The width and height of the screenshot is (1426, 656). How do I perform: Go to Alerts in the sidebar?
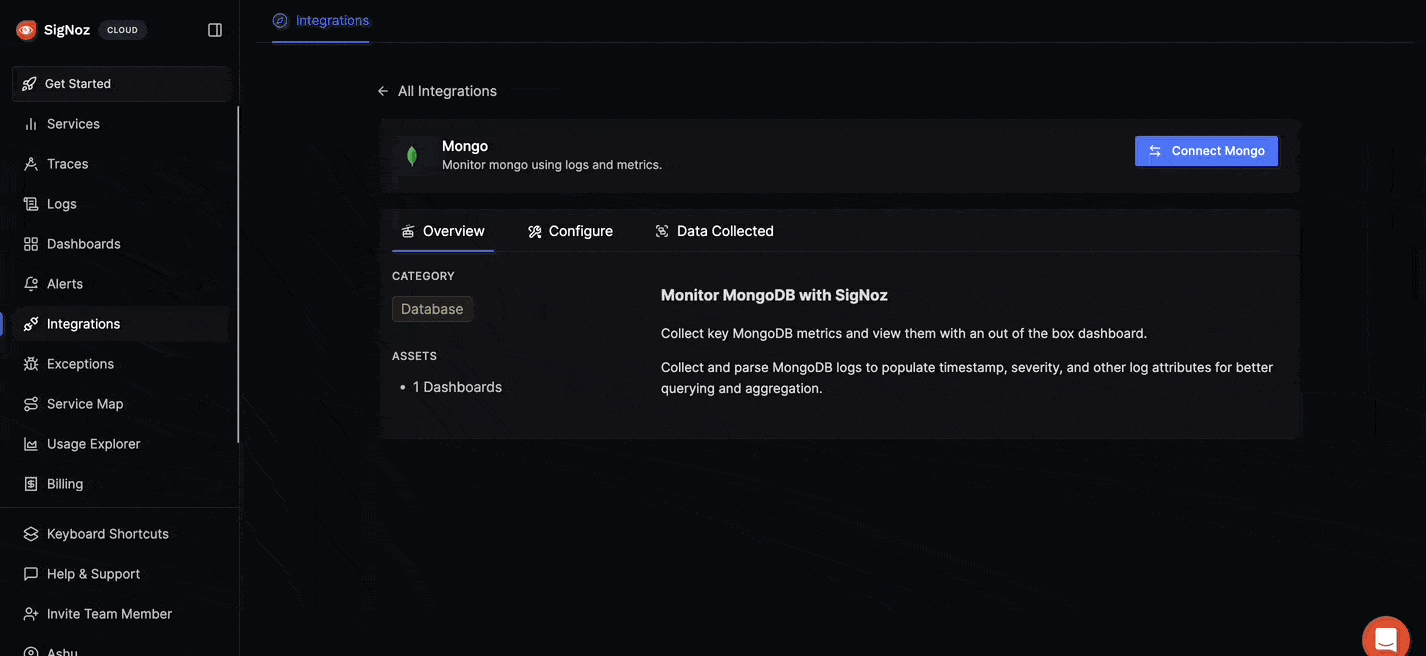pyautogui.click(x=121, y=284)
